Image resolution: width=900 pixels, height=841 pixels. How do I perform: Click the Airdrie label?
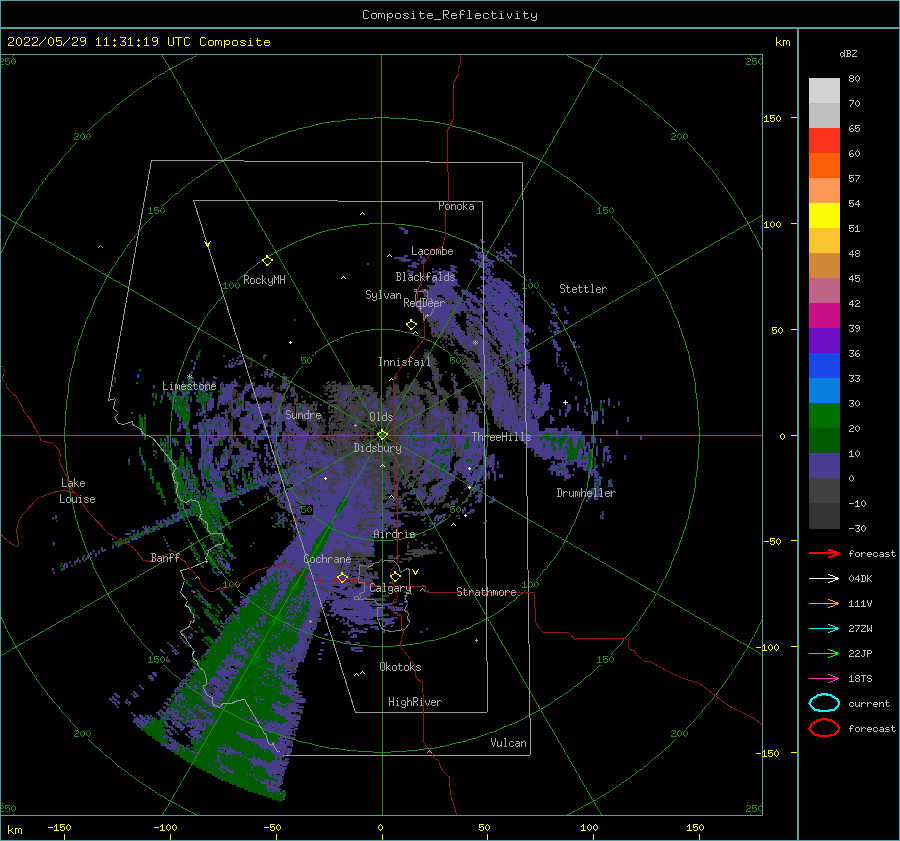(x=394, y=534)
